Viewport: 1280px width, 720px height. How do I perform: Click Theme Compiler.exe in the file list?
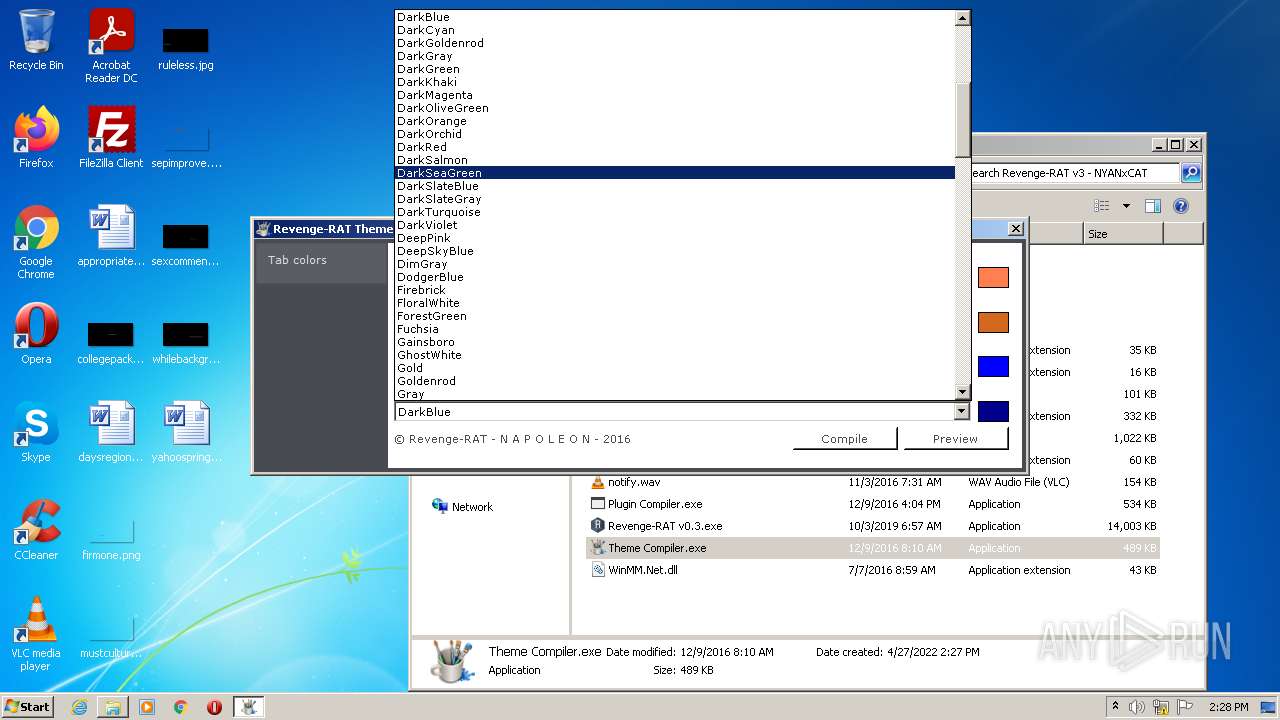click(x=872, y=548)
